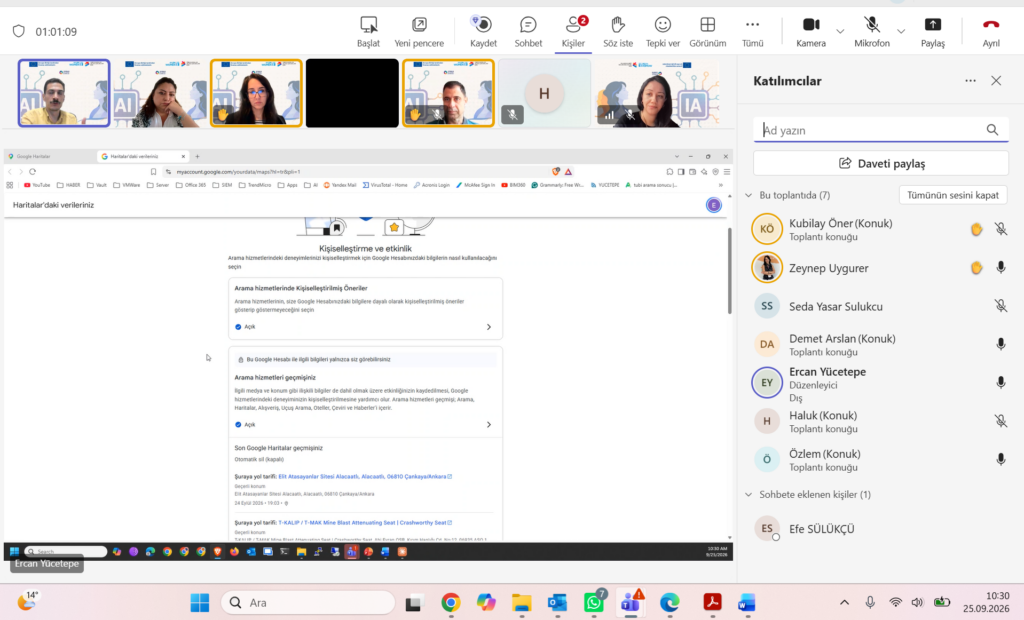Open File Explorer from the taskbar

click(x=521, y=602)
